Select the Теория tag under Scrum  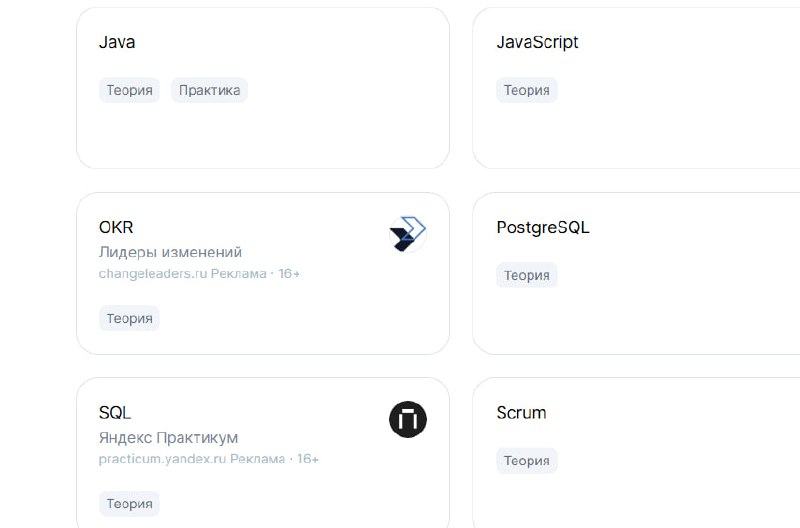(527, 461)
